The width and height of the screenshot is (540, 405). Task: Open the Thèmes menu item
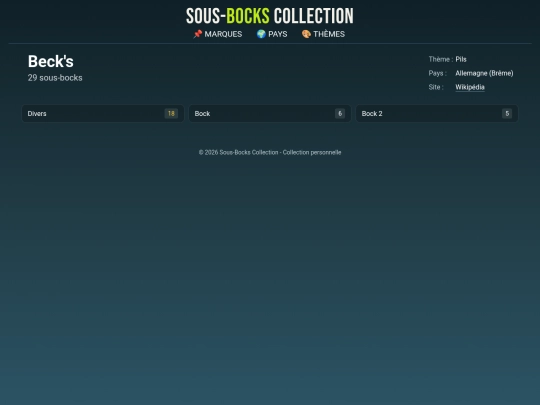tap(323, 34)
